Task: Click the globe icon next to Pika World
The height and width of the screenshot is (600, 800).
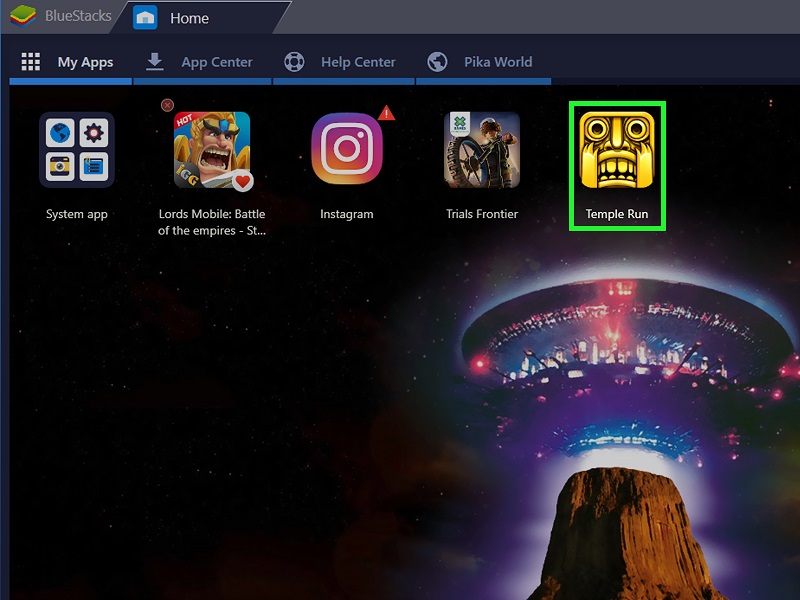Action: click(436, 62)
